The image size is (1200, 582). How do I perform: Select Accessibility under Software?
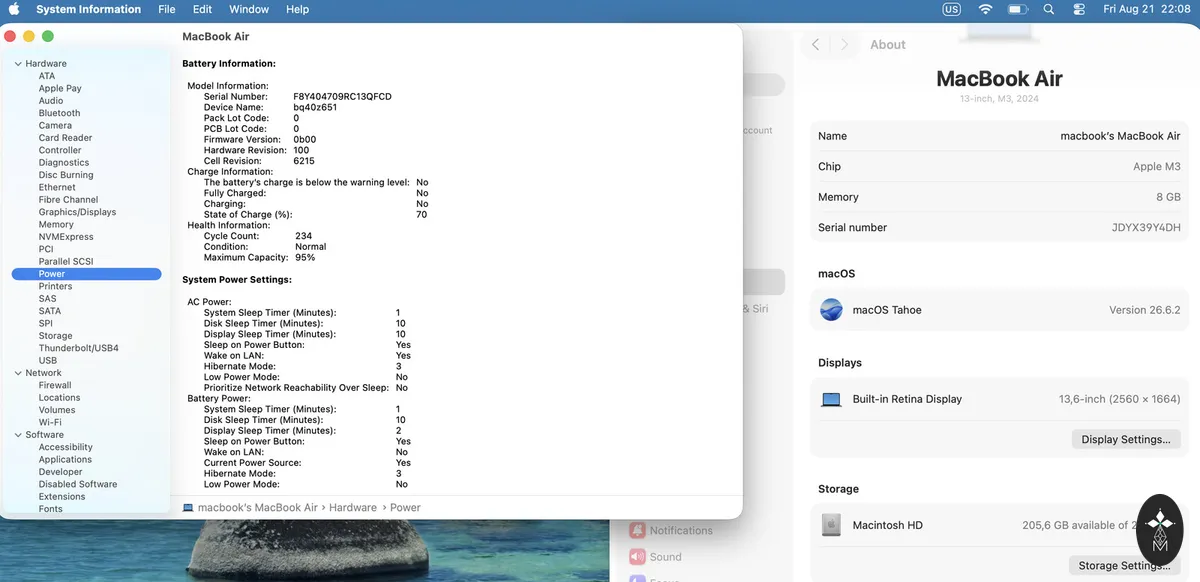pyautogui.click(x=66, y=447)
